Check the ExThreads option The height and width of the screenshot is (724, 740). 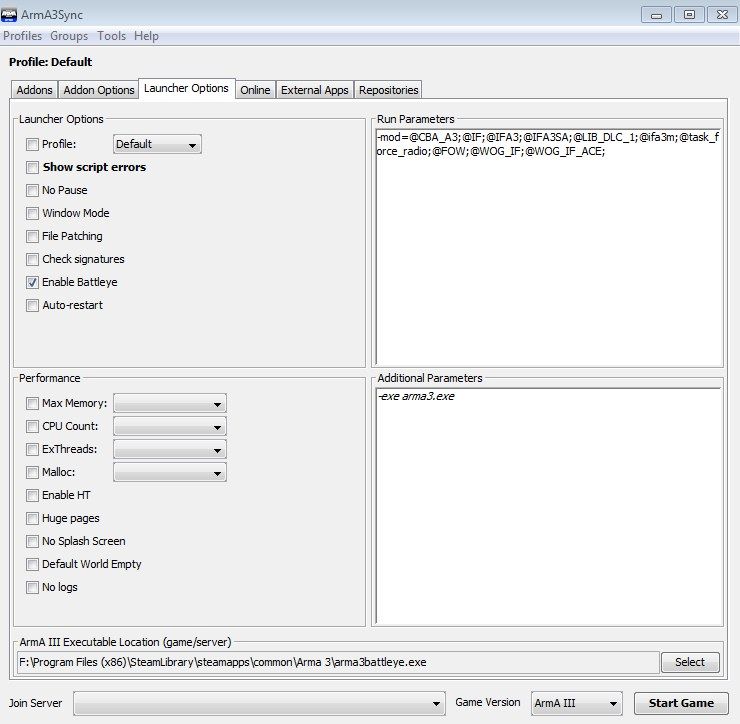pyautogui.click(x=32, y=449)
